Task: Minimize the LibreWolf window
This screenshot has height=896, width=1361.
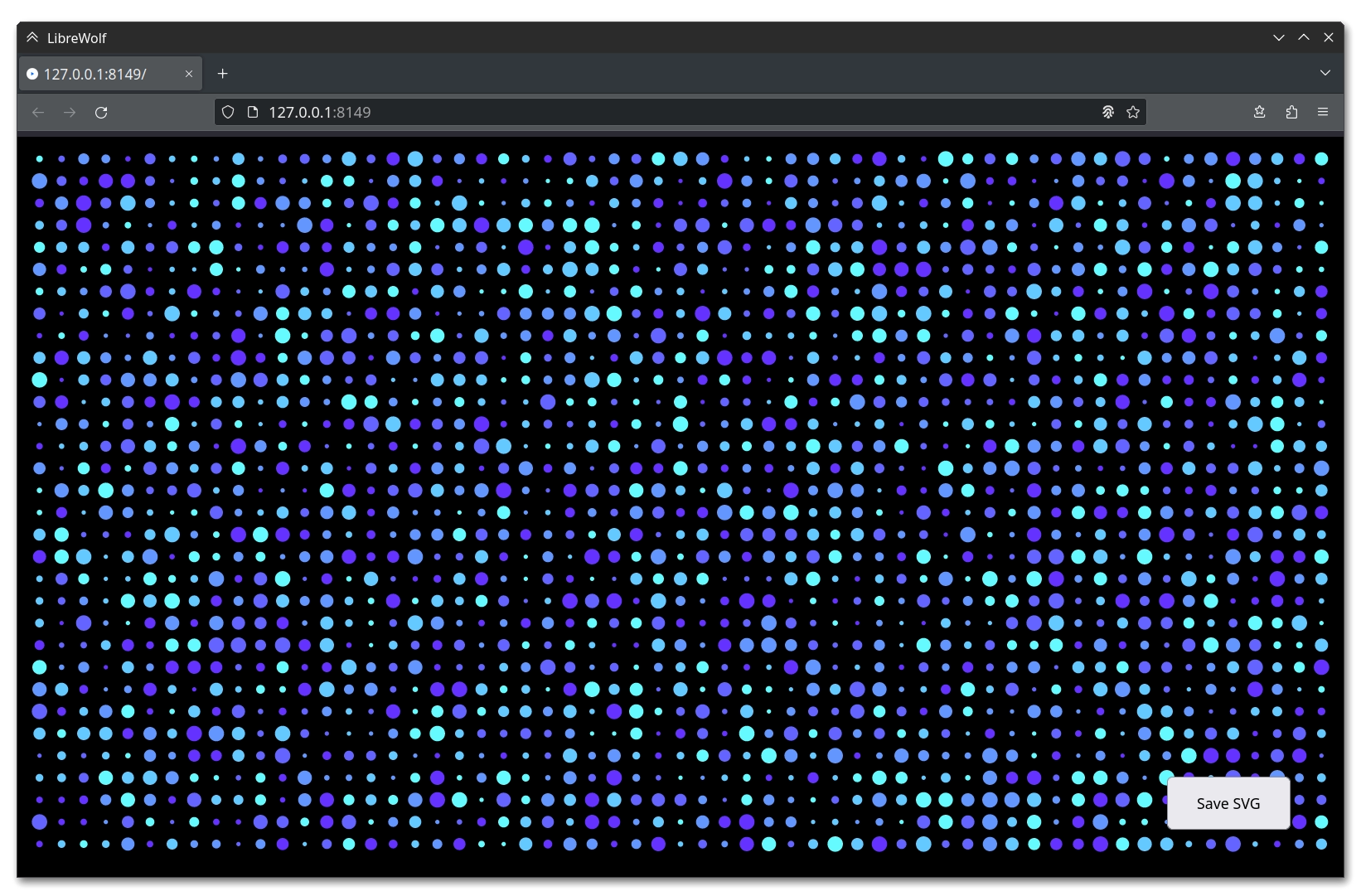Action: 1279,37
